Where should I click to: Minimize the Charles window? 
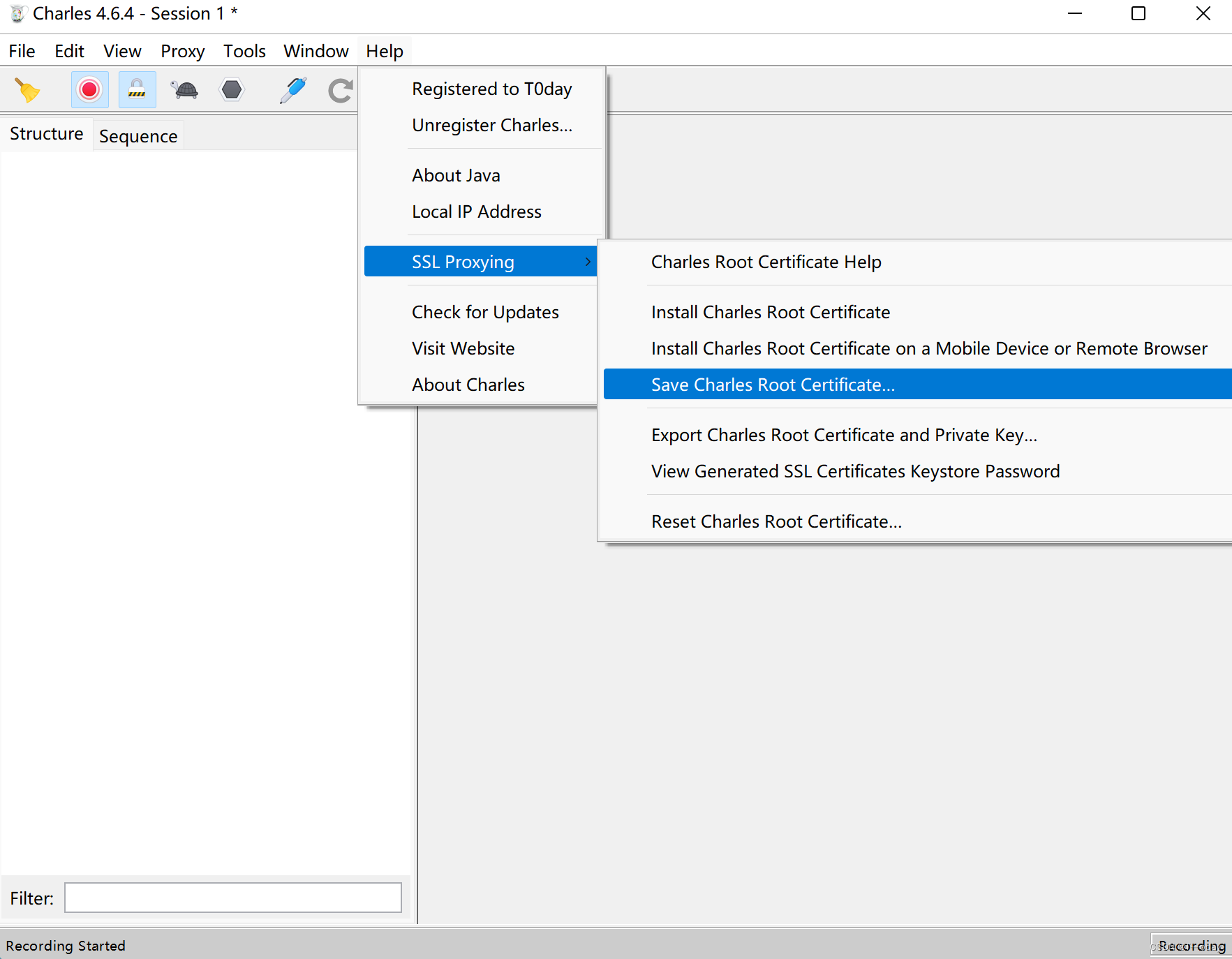tap(1075, 14)
